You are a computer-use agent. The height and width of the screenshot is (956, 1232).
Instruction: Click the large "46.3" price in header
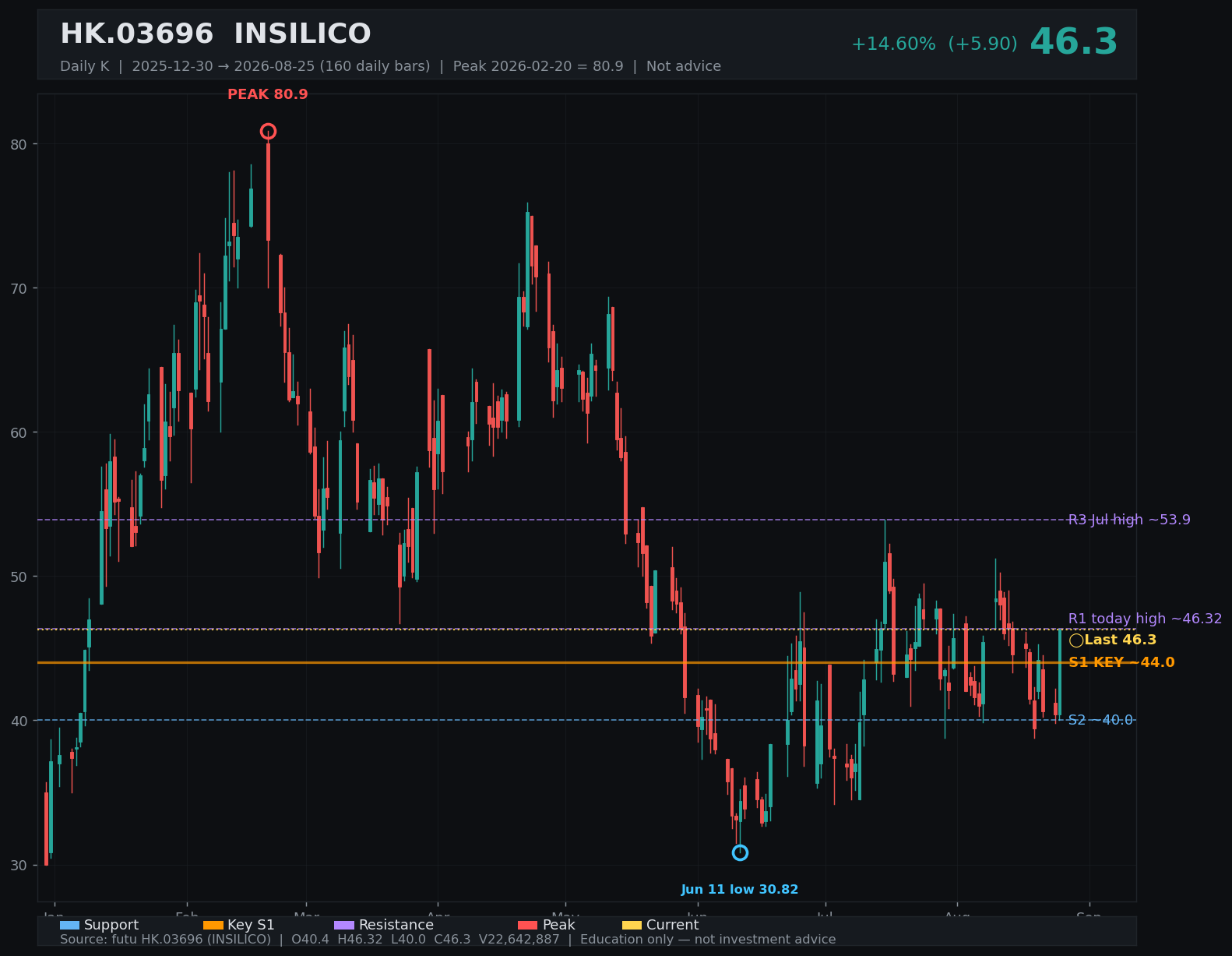tap(1074, 42)
